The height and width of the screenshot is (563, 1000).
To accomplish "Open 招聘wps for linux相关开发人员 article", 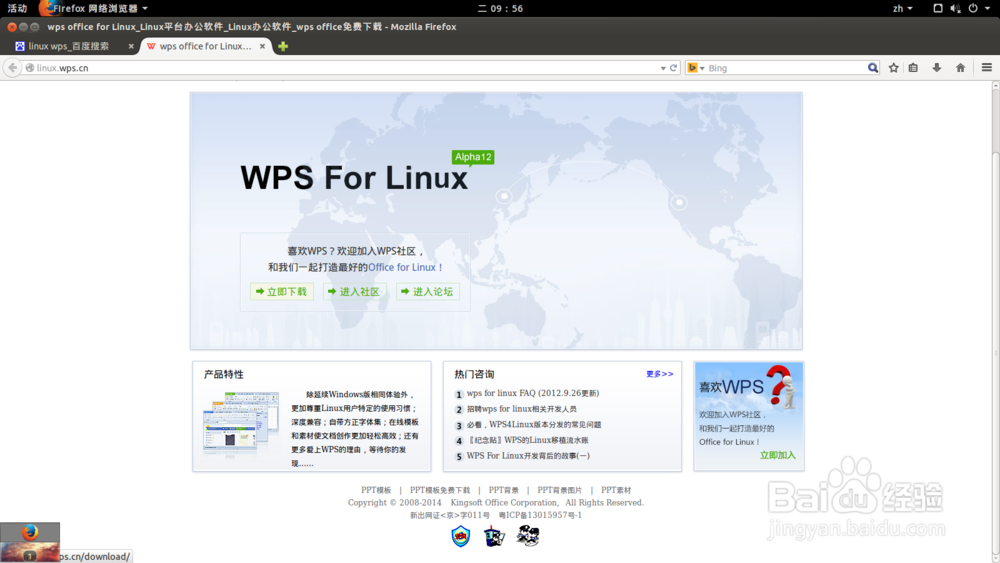I will tap(521, 409).
